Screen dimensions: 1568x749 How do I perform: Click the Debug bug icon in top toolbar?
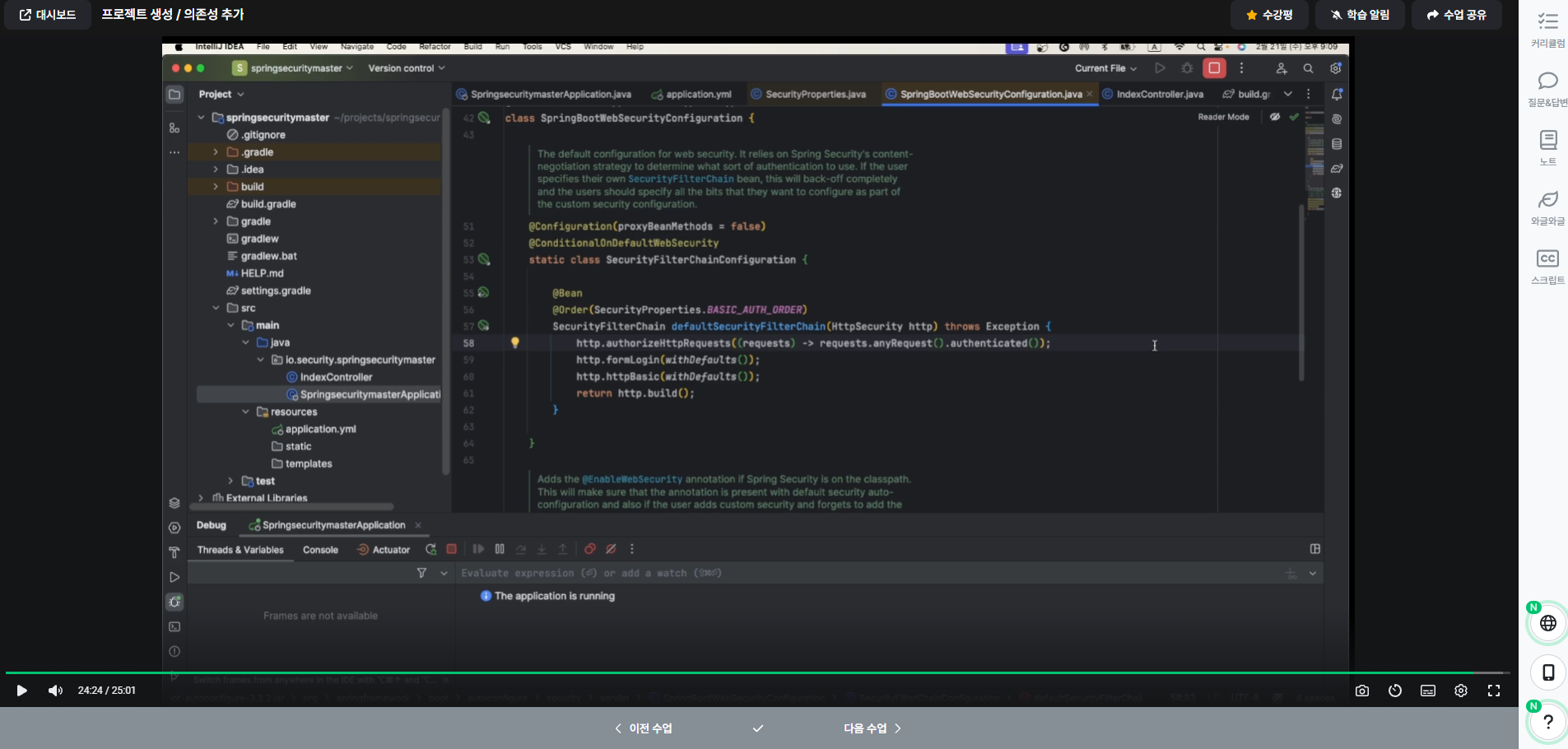pyautogui.click(x=1187, y=68)
